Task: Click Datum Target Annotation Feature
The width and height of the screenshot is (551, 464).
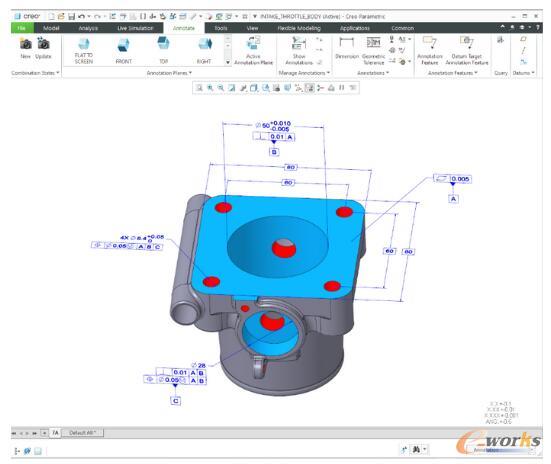Action: [x=467, y=51]
